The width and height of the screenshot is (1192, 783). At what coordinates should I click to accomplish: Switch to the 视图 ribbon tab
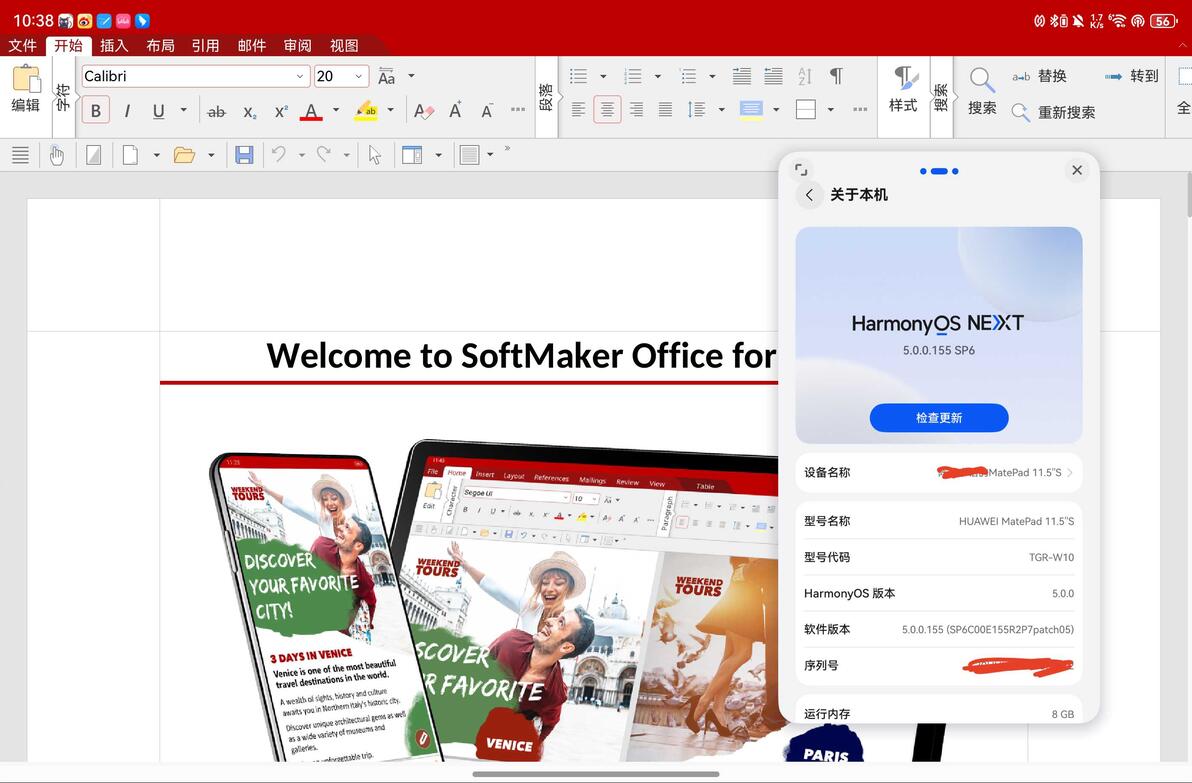pos(344,46)
